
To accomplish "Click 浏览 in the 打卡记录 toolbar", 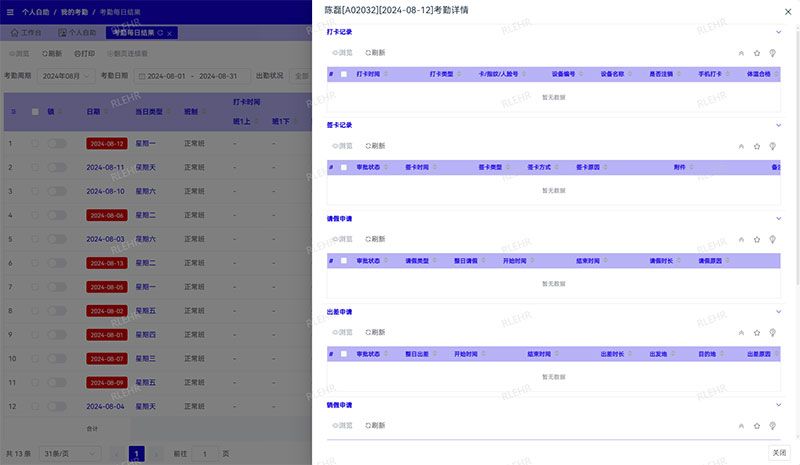I will tap(342, 53).
